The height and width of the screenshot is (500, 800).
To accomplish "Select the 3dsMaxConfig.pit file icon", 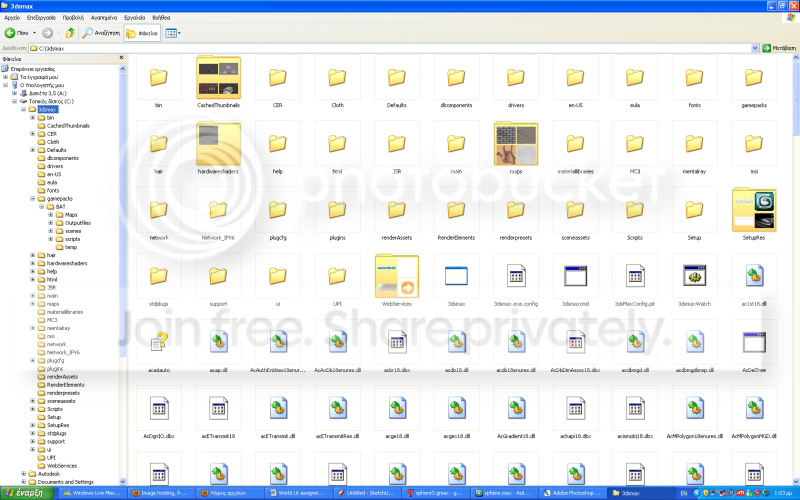I will pyautogui.click(x=635, y=276).
